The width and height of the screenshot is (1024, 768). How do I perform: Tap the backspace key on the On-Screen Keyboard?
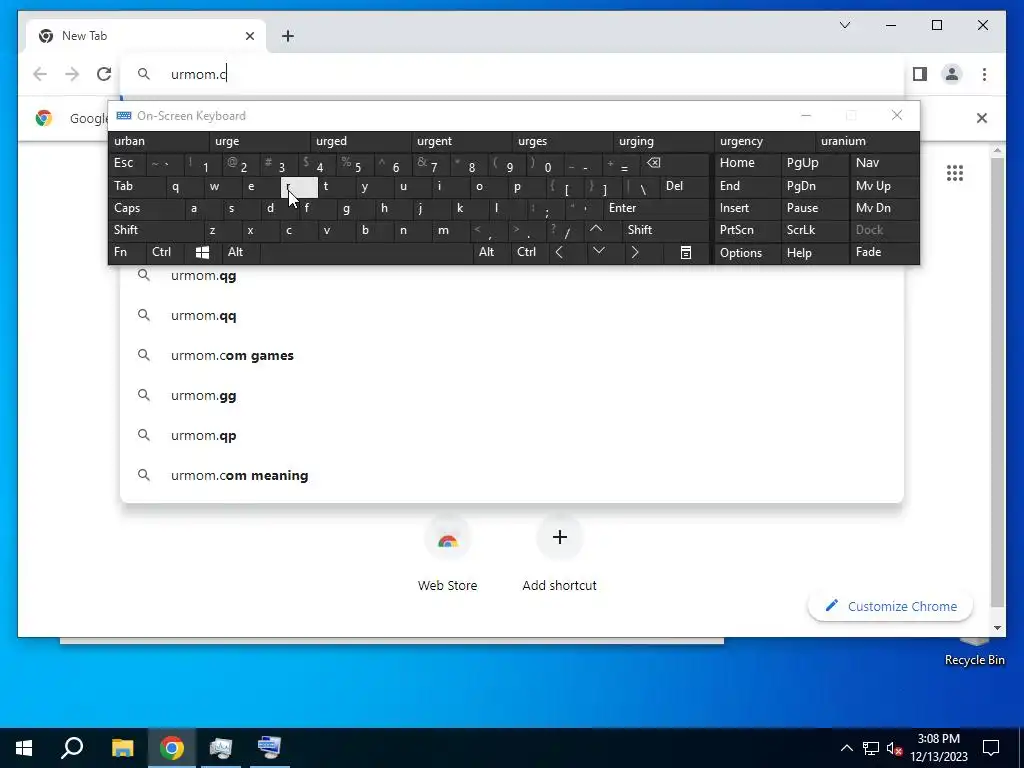(x=675, y=163)
